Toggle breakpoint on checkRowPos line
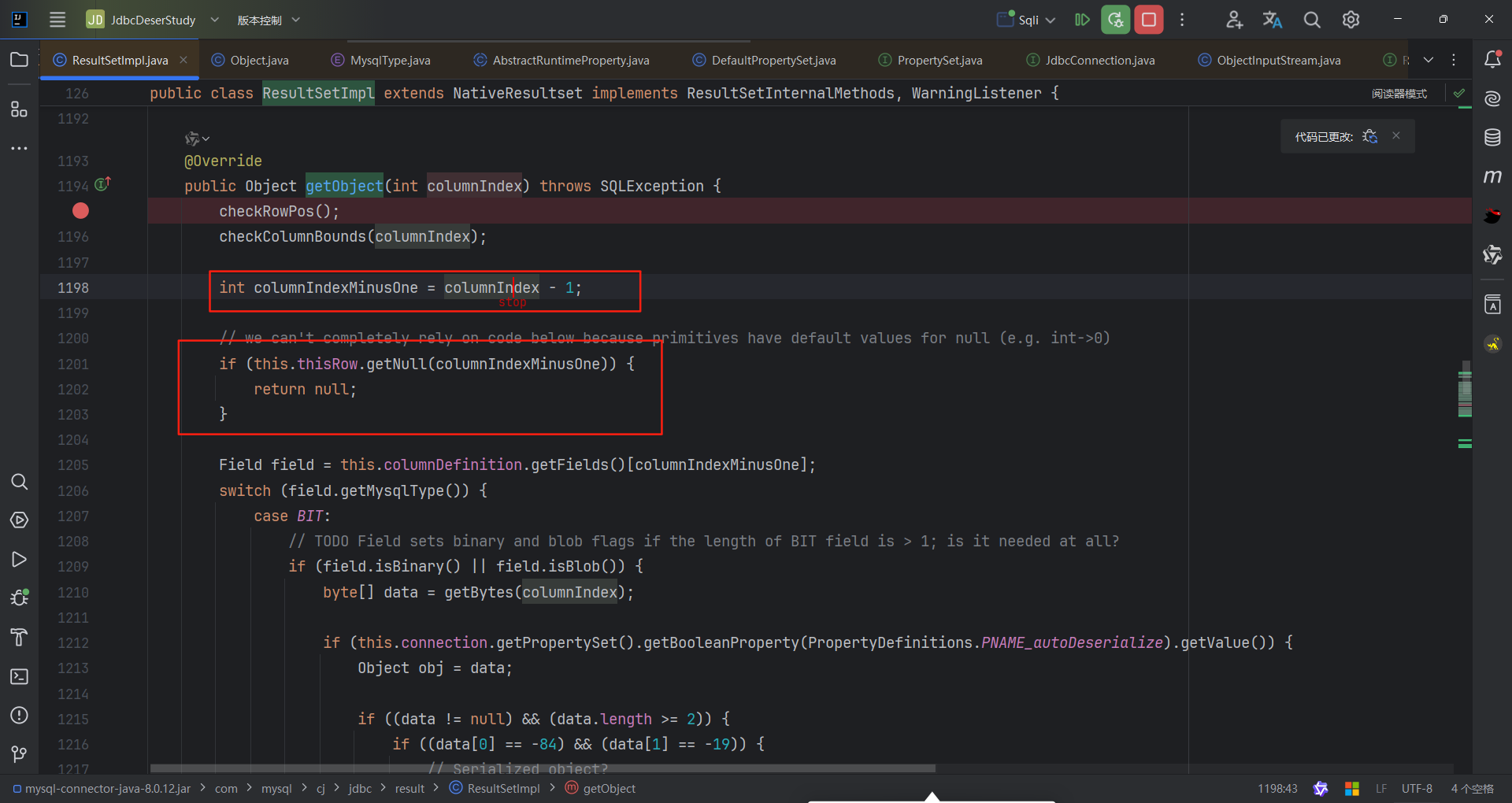Image resolution: width=1512 pixels, height=803 pixels. tap(80, 211)
